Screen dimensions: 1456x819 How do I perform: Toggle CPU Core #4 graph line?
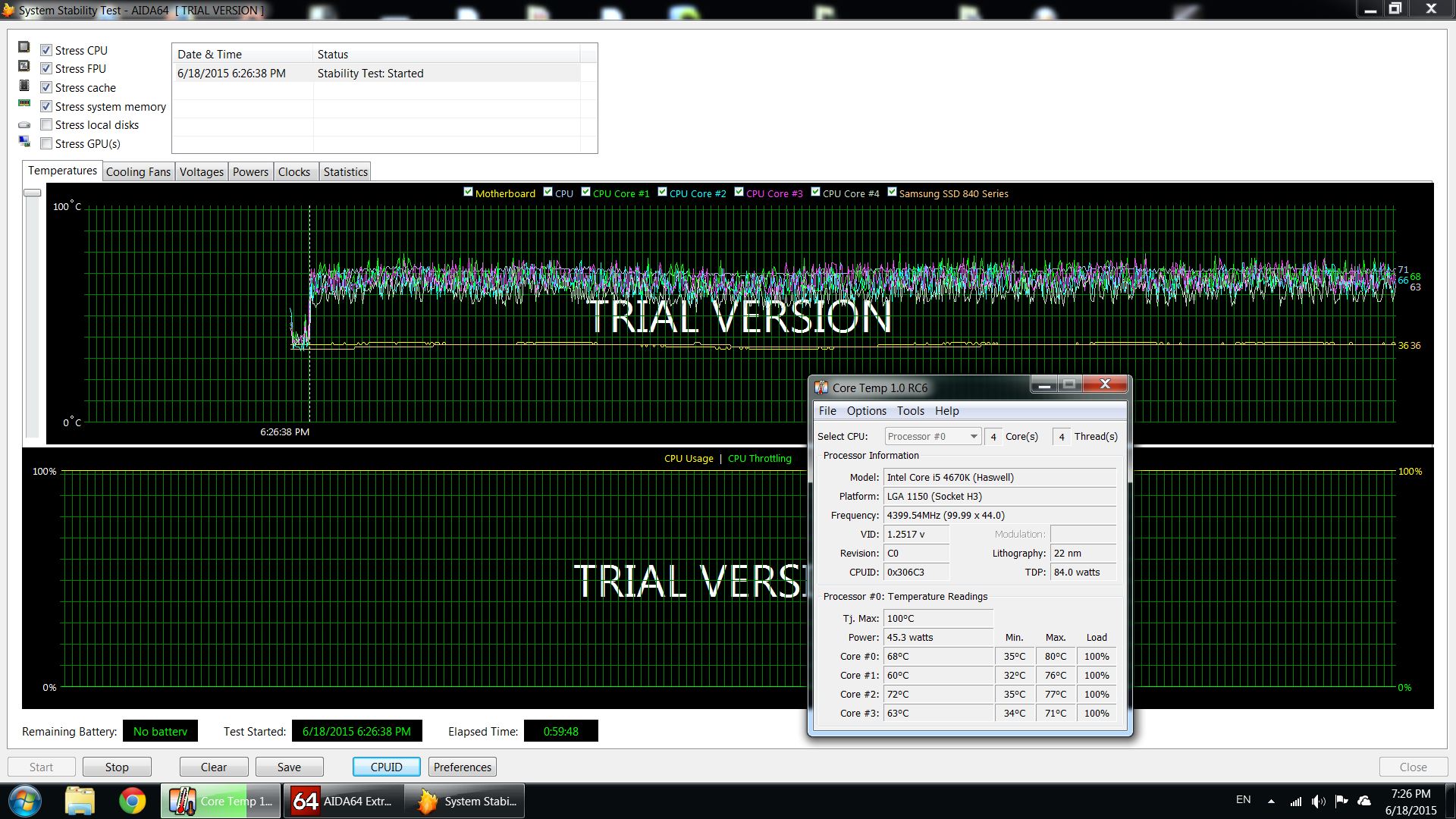(x=816, y=192)
